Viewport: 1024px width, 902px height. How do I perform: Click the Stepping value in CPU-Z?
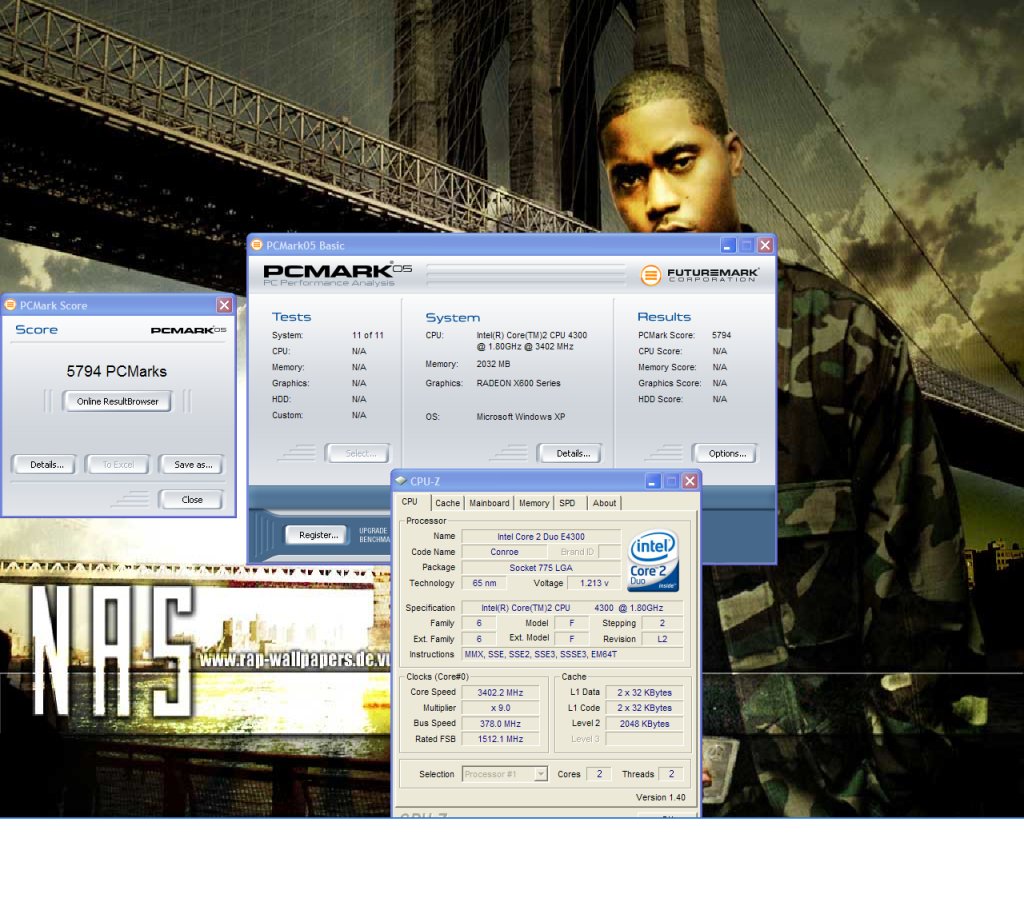click(662, 623)
